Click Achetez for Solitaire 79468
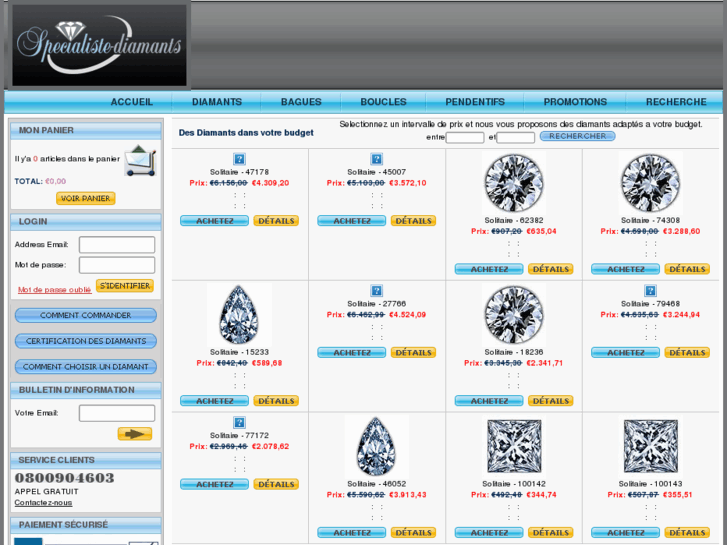This screenshot has width=727, height=545. [x=625, y=353]
